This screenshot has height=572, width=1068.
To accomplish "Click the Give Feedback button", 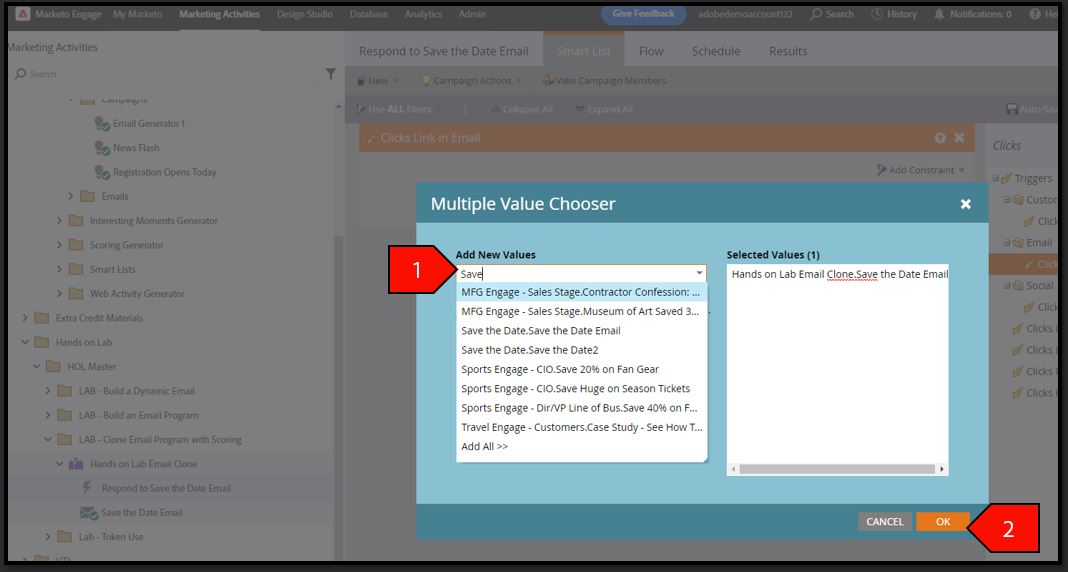I will pyautogui.click(x=644, y=14).
